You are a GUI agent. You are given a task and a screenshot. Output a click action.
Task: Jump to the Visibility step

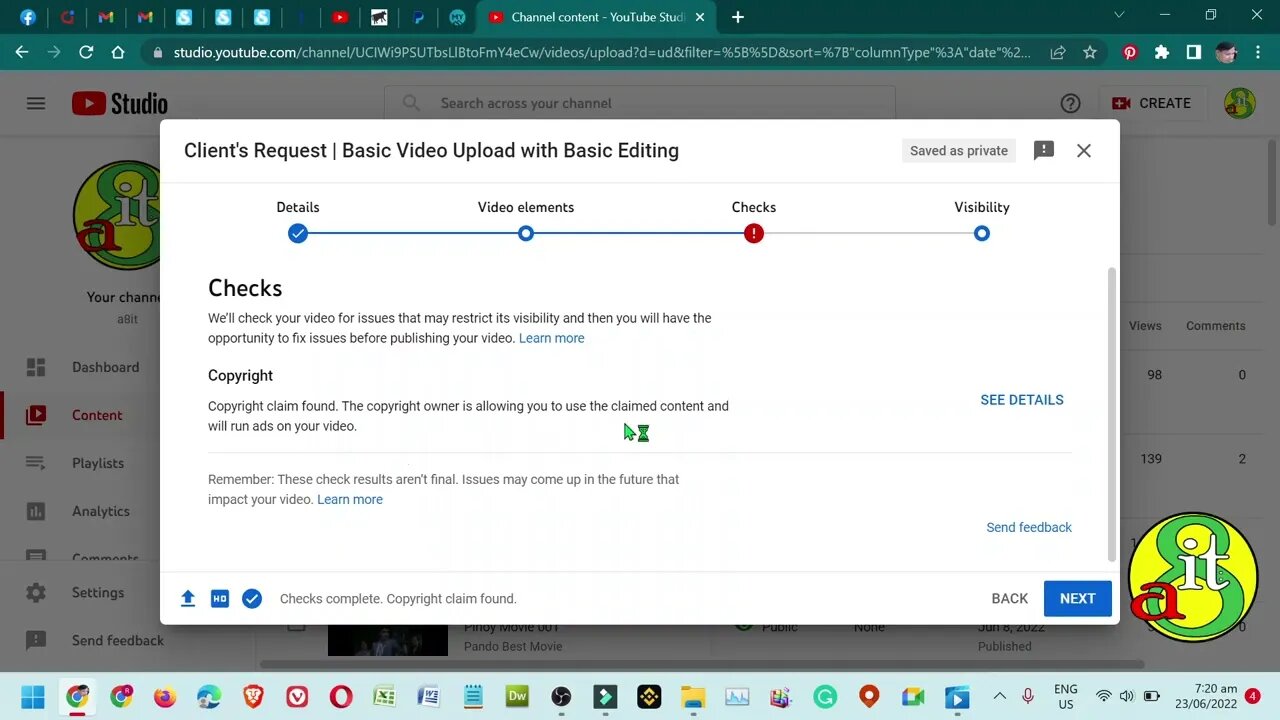982,233
